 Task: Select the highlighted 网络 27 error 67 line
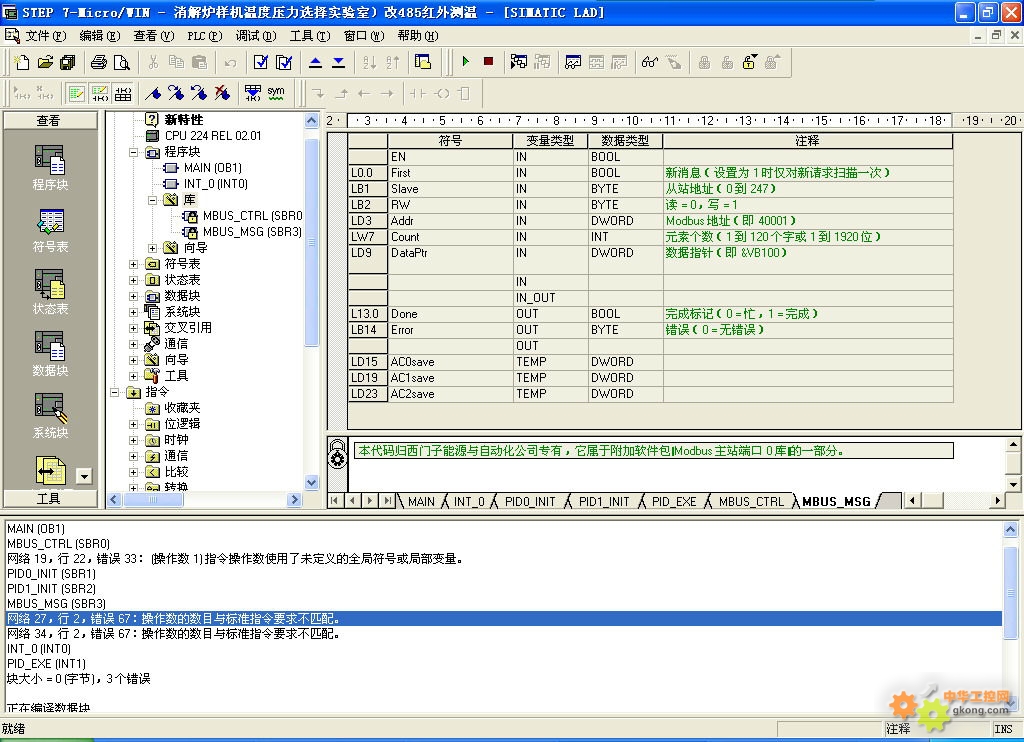point(503,619)
